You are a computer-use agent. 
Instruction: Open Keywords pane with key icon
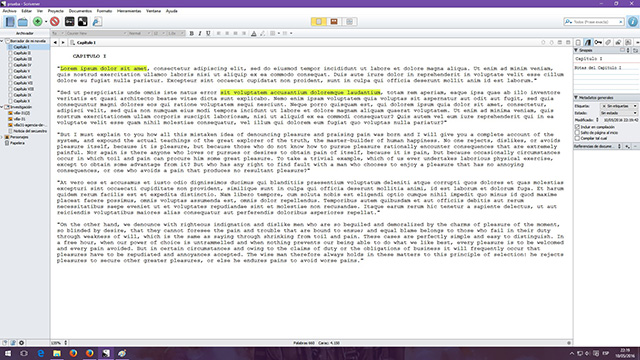pos(598,42)
